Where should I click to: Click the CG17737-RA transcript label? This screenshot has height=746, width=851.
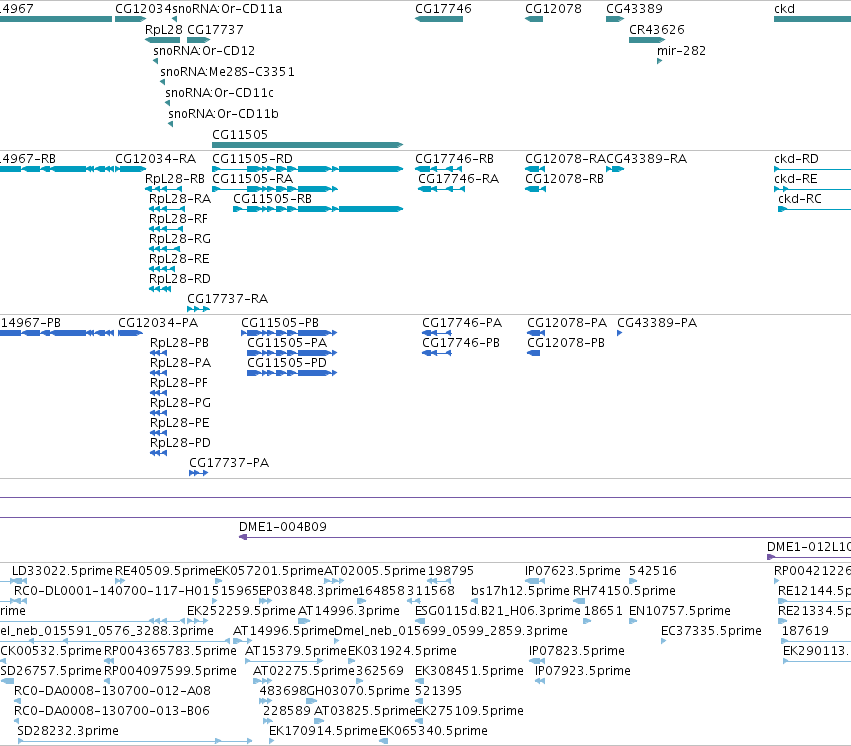[227, 298]
